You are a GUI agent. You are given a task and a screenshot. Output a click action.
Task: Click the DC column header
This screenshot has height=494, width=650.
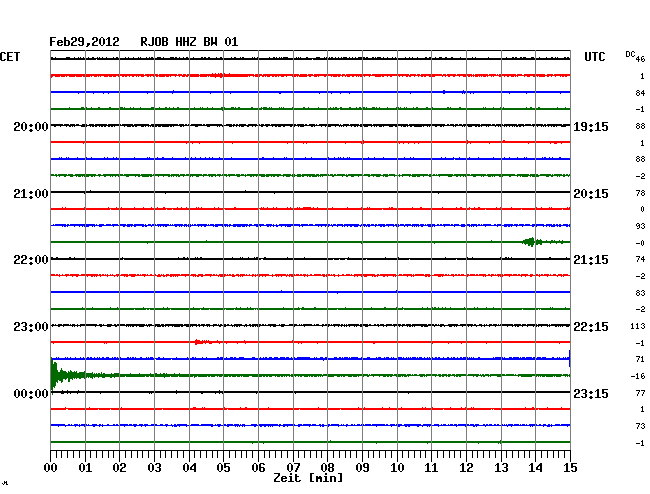630,55
